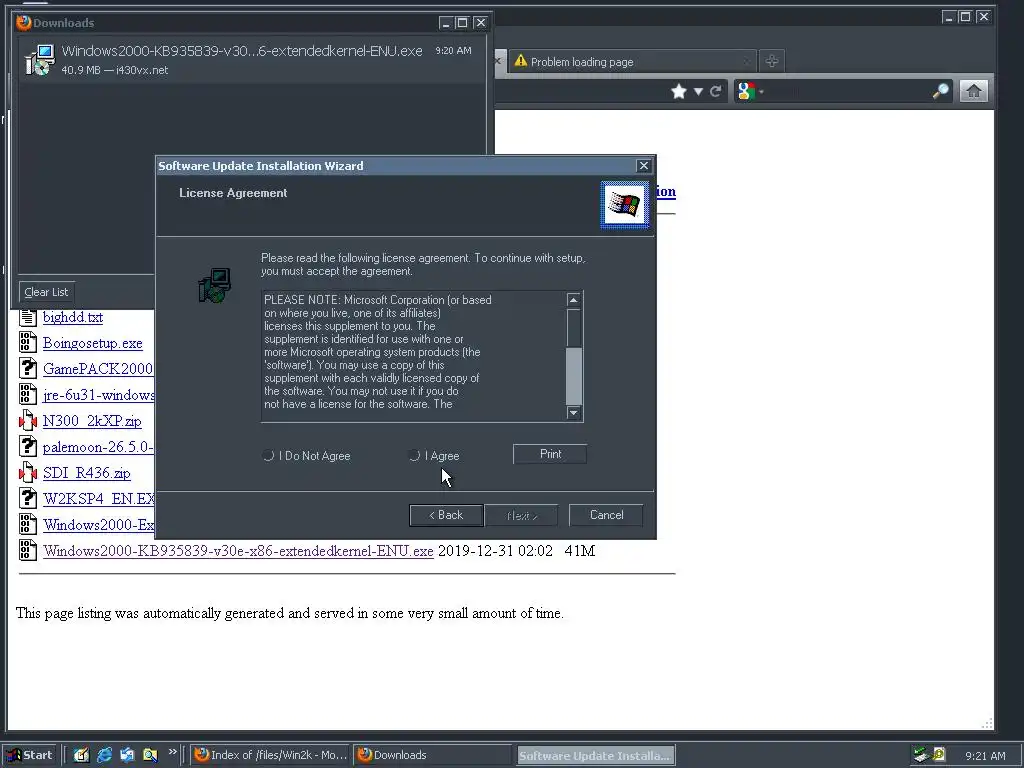Click the unknown file icon beside palemoon-26.5.0

point(27,446)
